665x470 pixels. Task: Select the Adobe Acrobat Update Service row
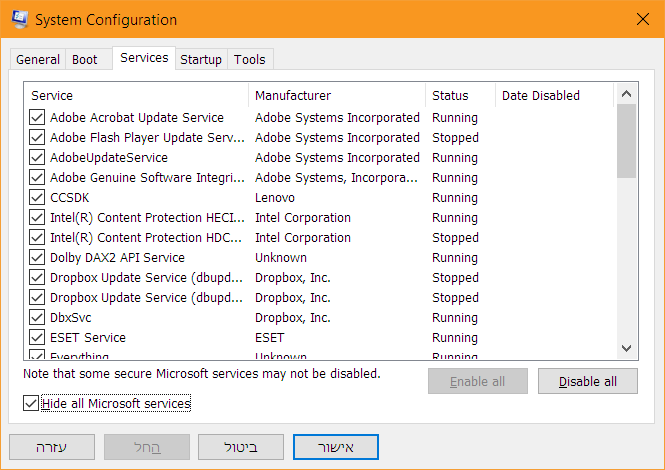[319, 118]
